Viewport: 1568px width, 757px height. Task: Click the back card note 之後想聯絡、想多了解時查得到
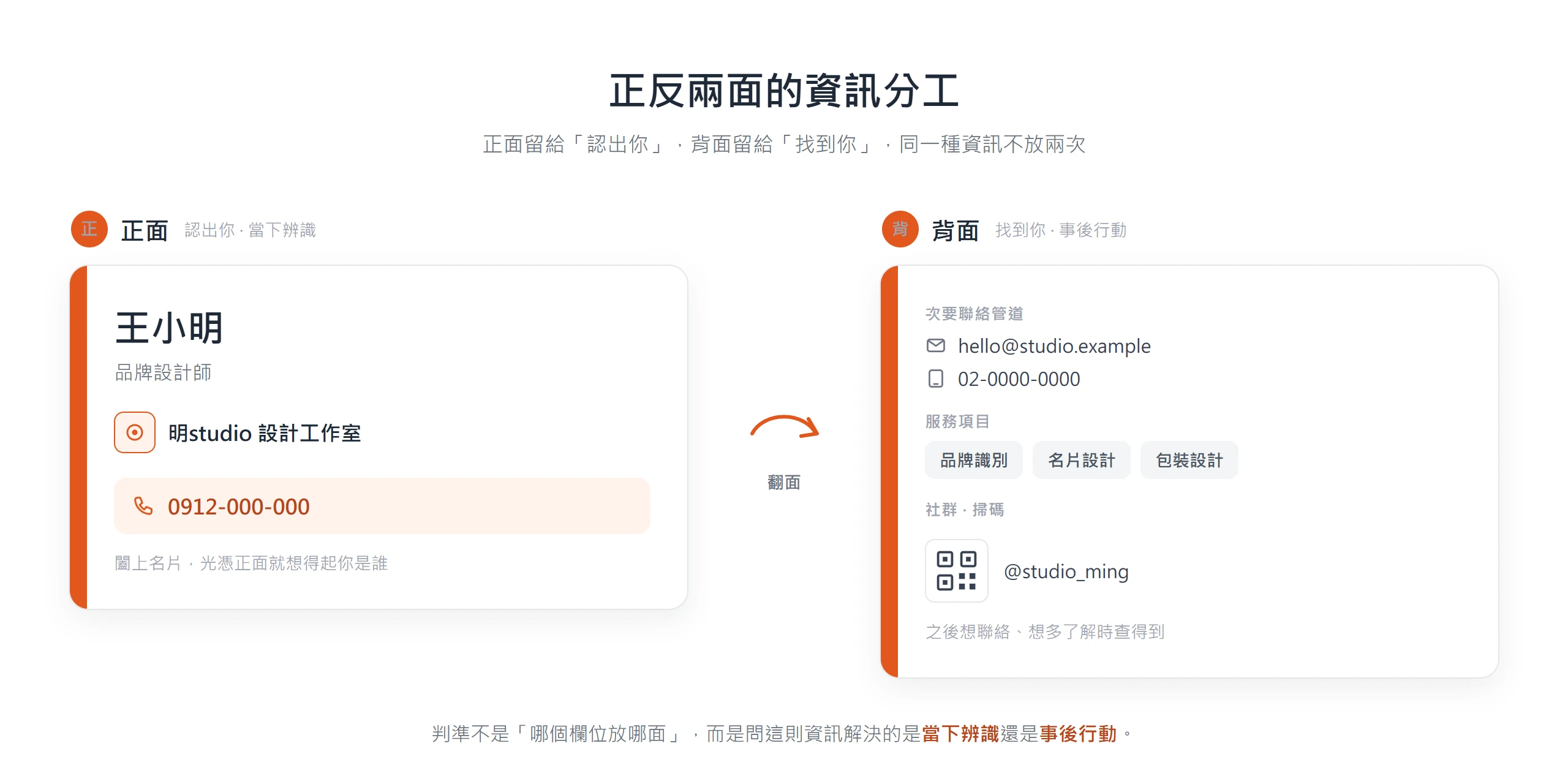pyautogui.click(x=1045, y=631)
